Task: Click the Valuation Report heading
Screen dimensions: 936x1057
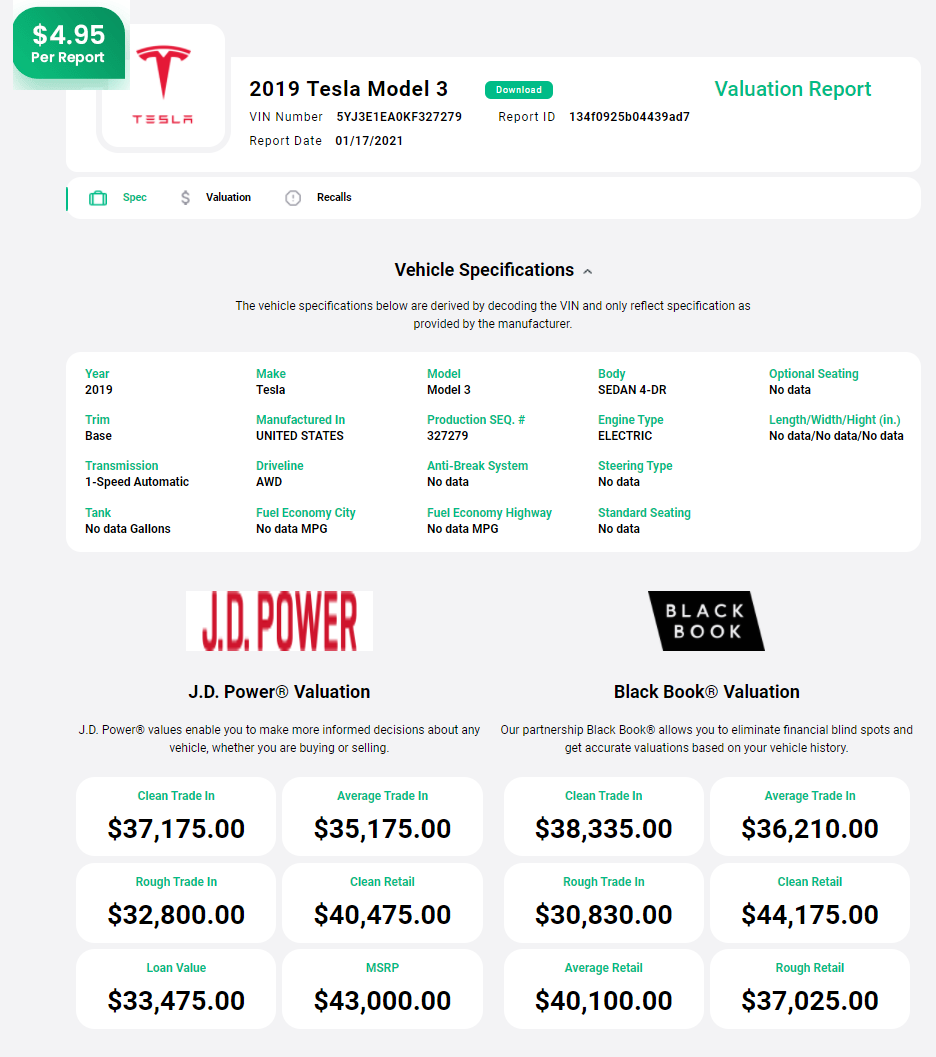Action: pos(793,89)
